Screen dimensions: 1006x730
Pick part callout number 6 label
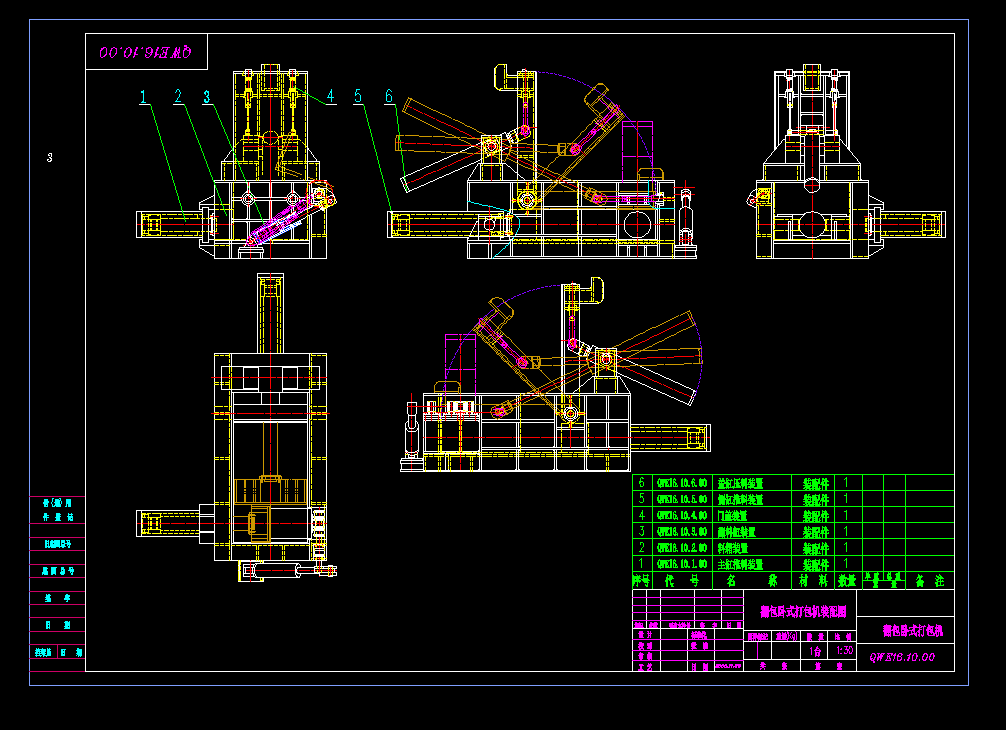(390, 97)
